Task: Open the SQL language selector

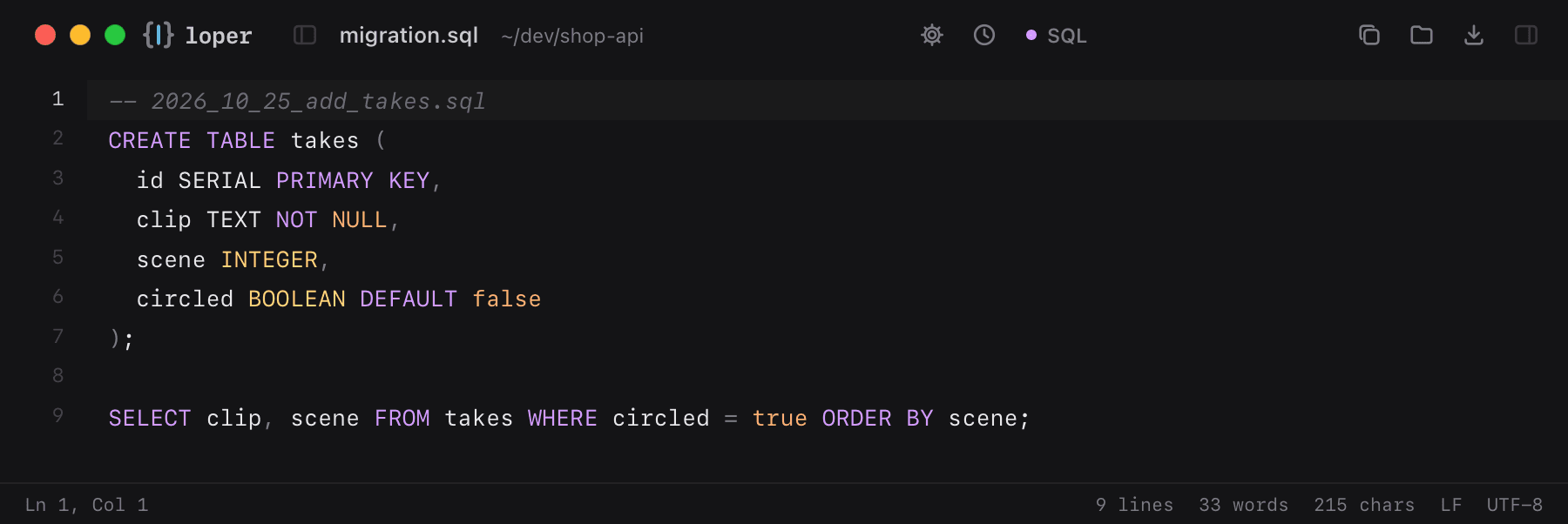Action: pyautogui.click(x=1057, y=36)
